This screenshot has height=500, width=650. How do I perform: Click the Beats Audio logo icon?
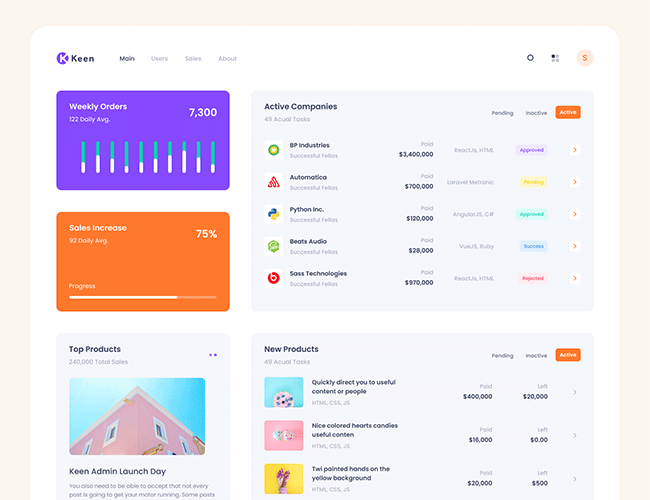(272, 246)
